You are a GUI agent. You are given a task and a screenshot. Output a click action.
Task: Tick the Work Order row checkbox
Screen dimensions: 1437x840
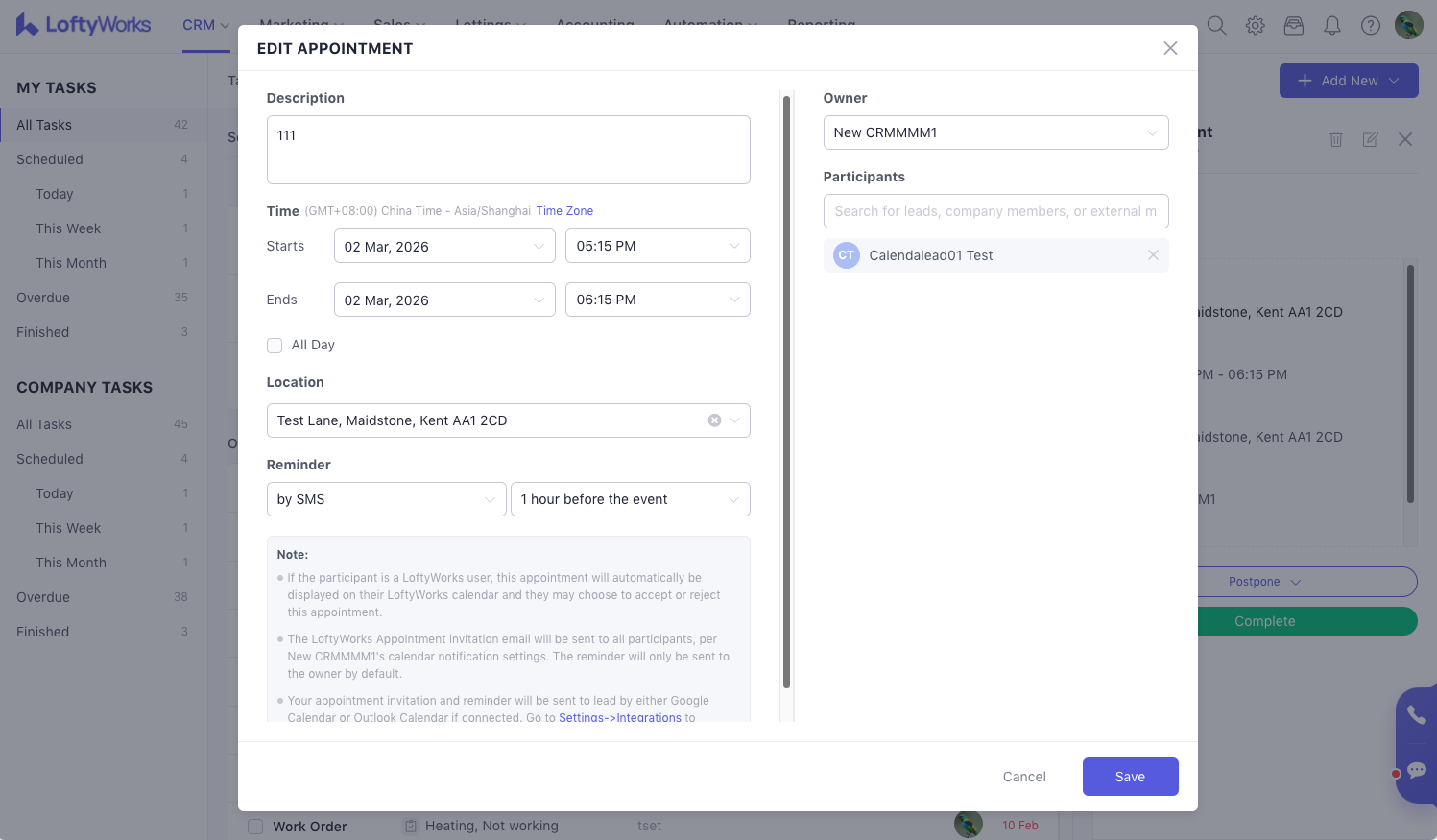(x=255, y=827)
